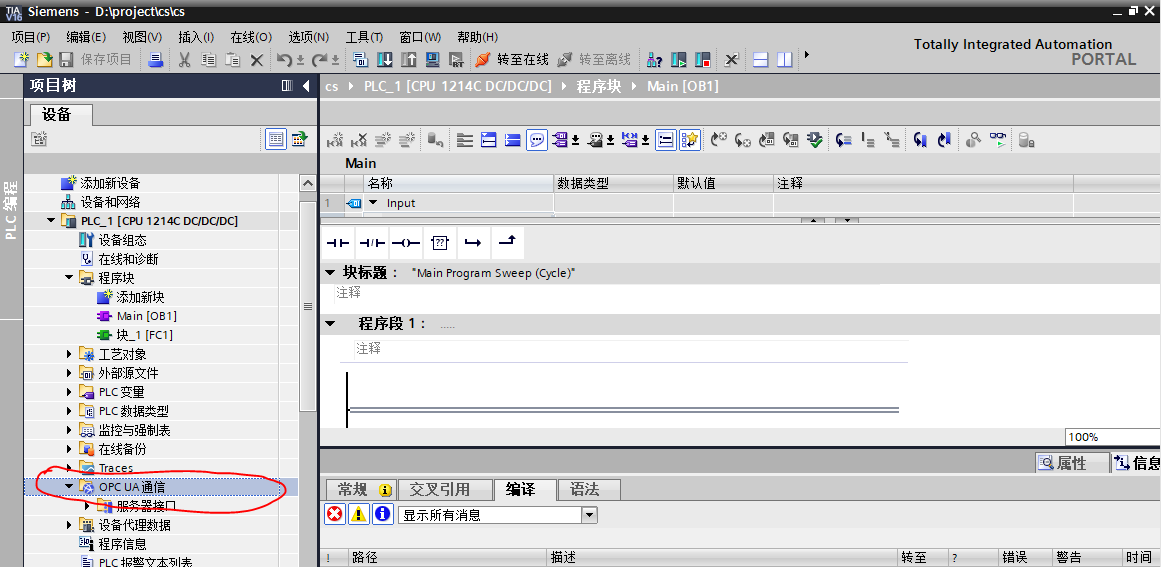Screen dimensions: 1162x567
Task: Insert network icon in editor toolbar
Action: pyautogui.click(x=335, y=139)
